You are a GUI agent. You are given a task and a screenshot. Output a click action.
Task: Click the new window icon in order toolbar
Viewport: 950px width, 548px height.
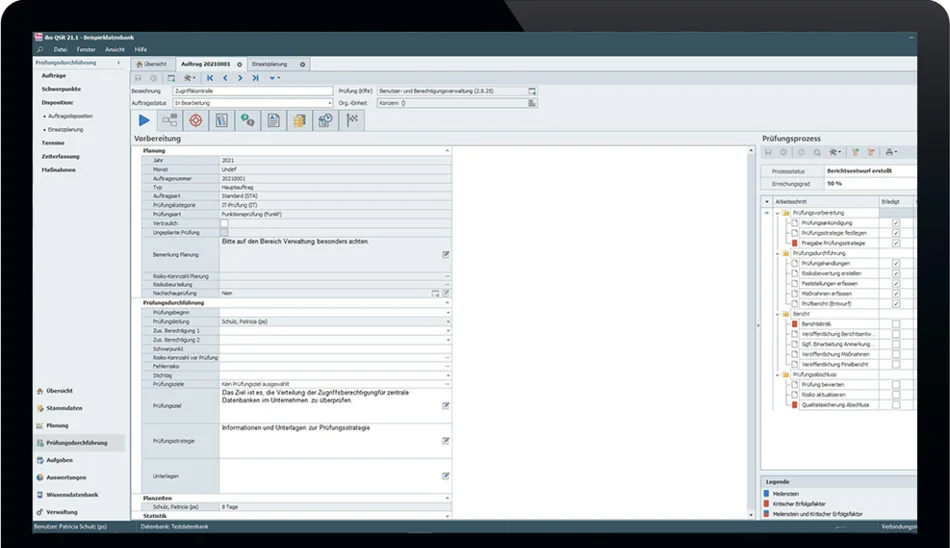coord(171,78)
